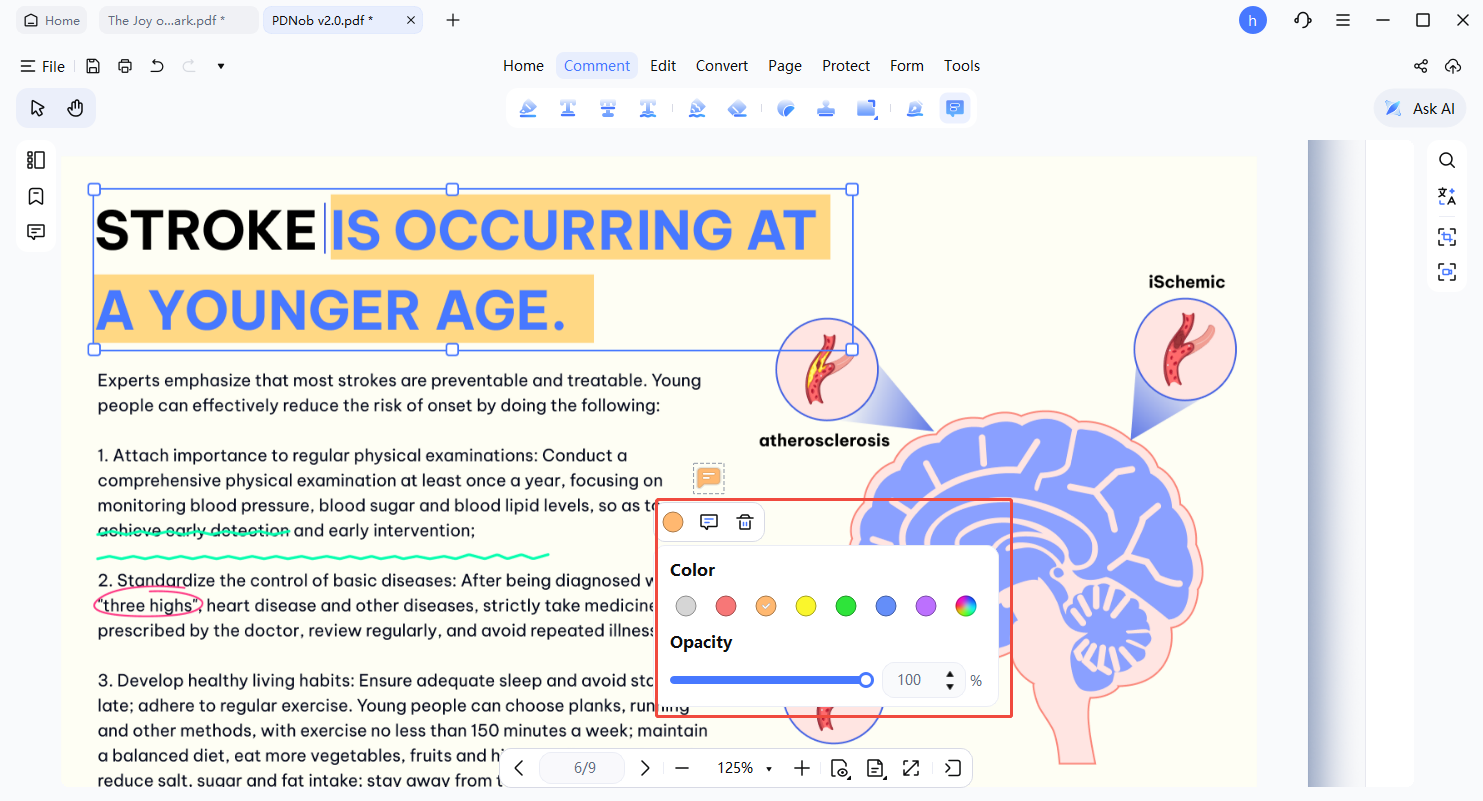This screenshot has height=801, width=1483.
Task: Click the Ask AI button
Action: [1420, 108]
